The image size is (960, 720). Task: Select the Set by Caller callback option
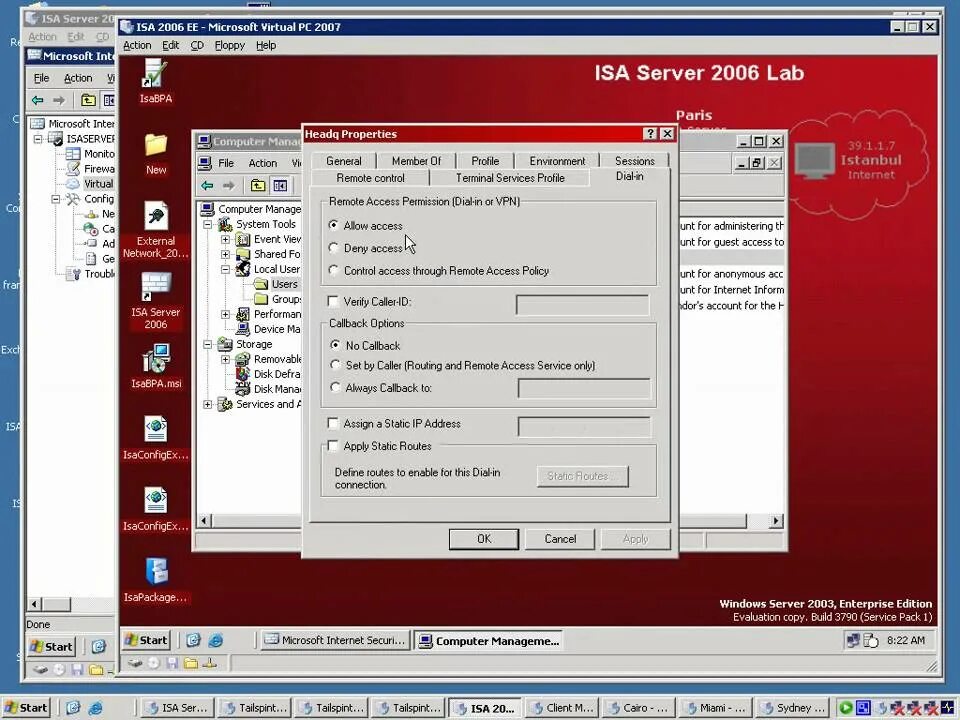click(x=335, y=365)
